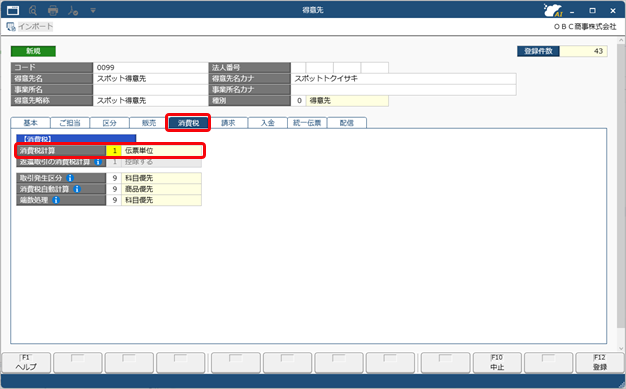Open the AI cloud assistant icon
This screenshot has width=626, height=389.
tap(553, 10)
